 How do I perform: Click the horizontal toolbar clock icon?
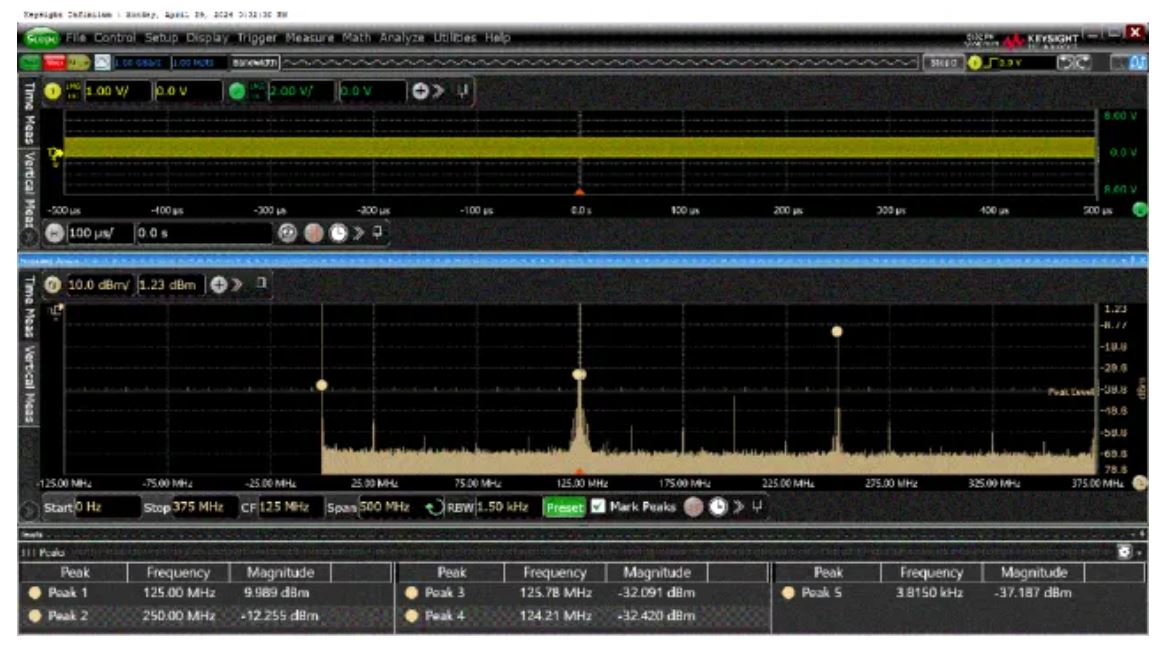coord(338,233)
